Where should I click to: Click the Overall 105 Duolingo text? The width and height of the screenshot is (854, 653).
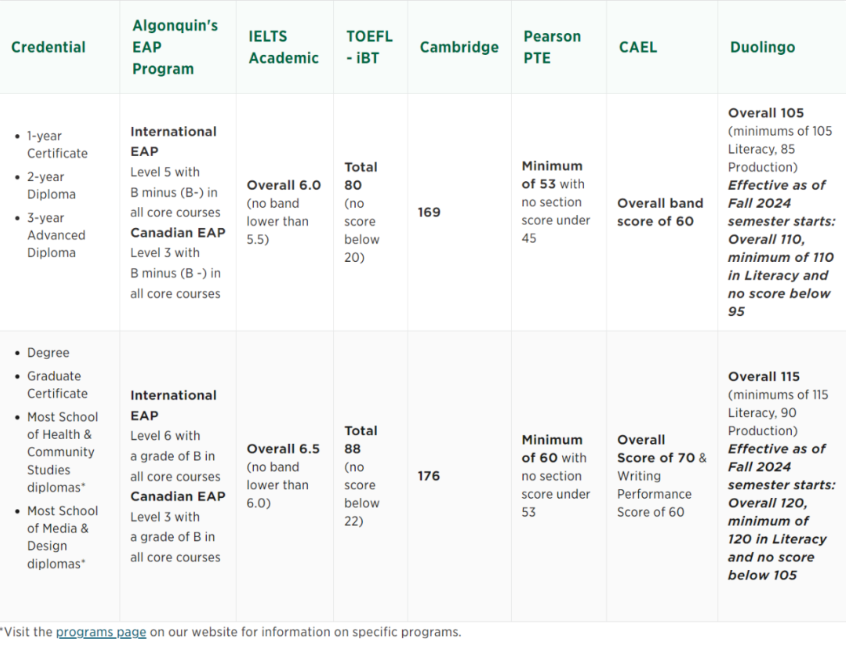coord(765,113)
